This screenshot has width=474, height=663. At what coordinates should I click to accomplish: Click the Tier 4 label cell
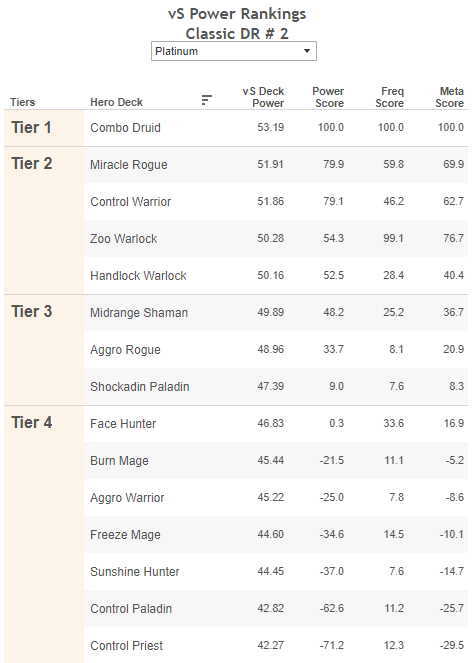click(x=44, y=534)
